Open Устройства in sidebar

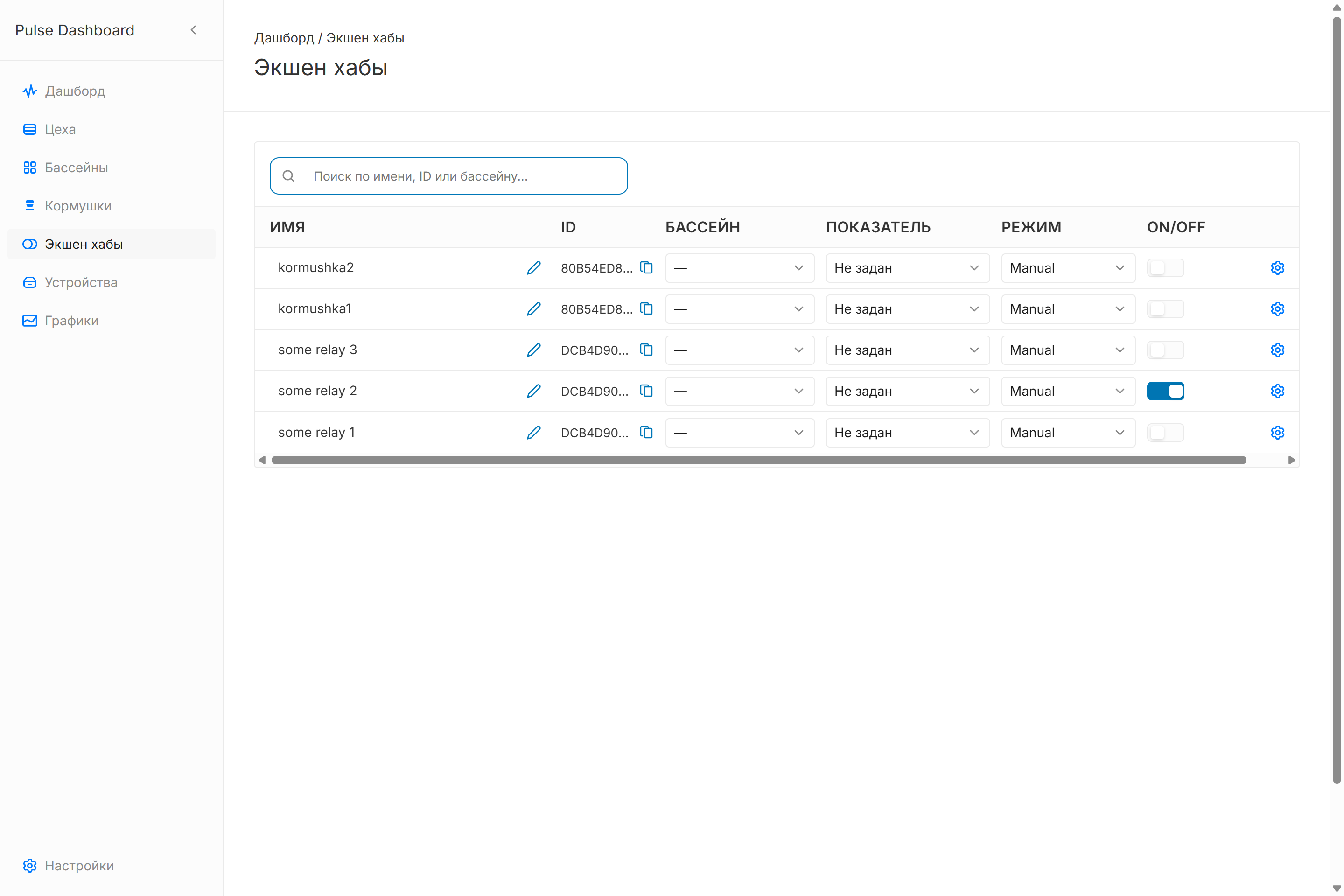click(112, 282)
